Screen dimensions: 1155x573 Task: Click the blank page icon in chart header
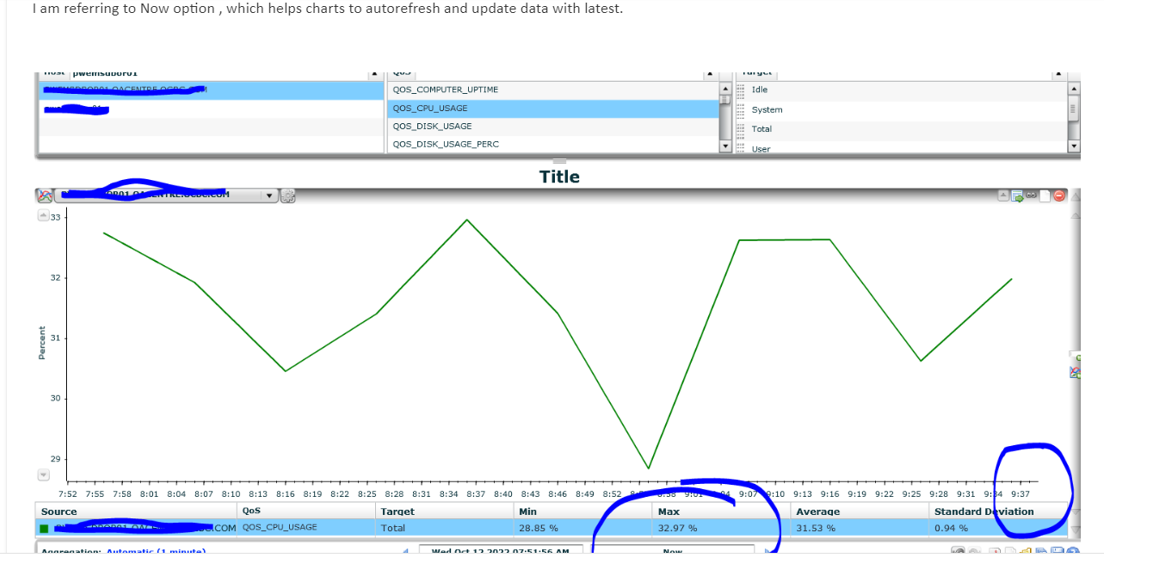coord(1045,196)
